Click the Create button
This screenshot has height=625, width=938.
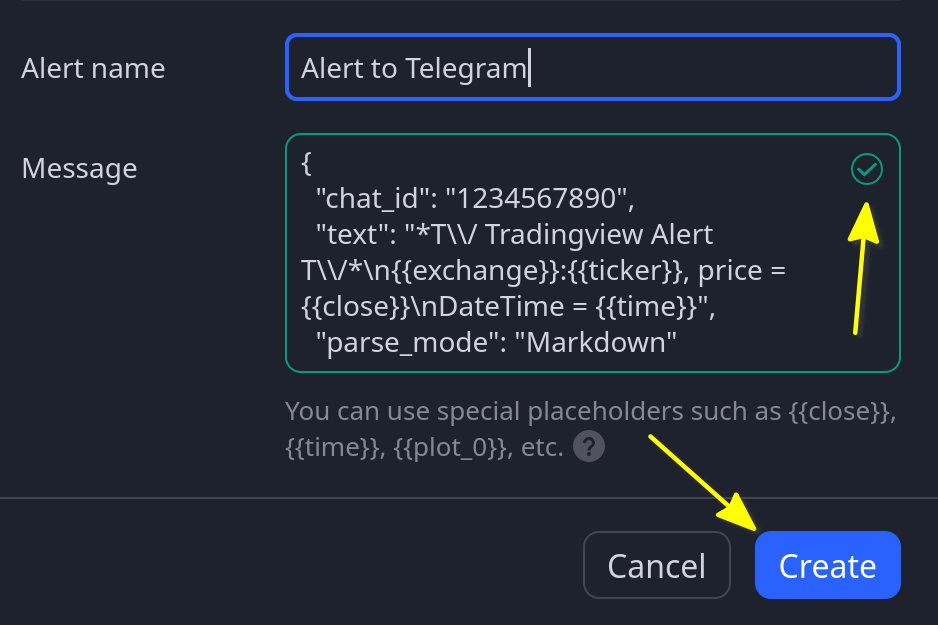tap(827, 565)
